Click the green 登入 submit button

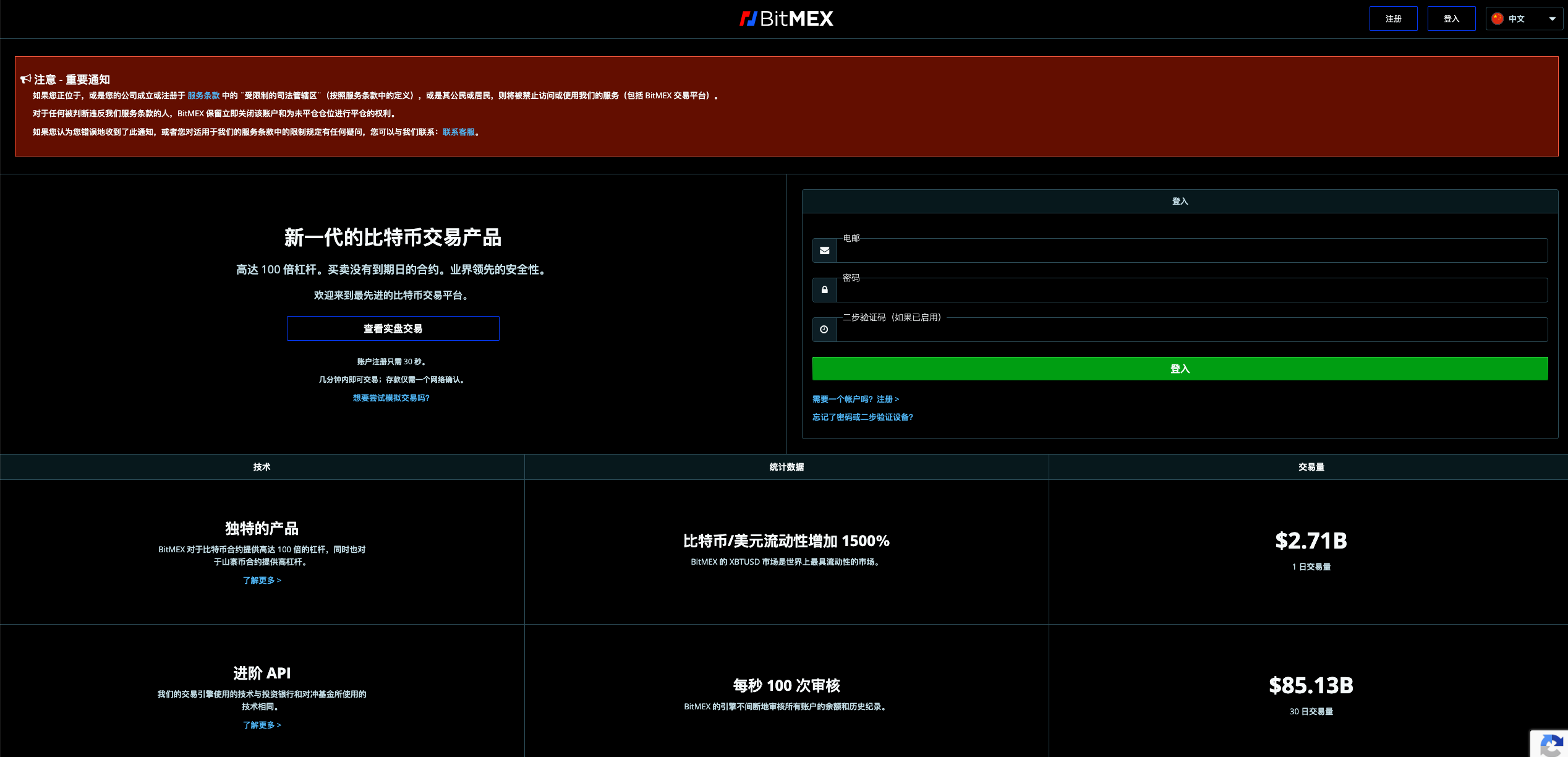[1180, 369]
